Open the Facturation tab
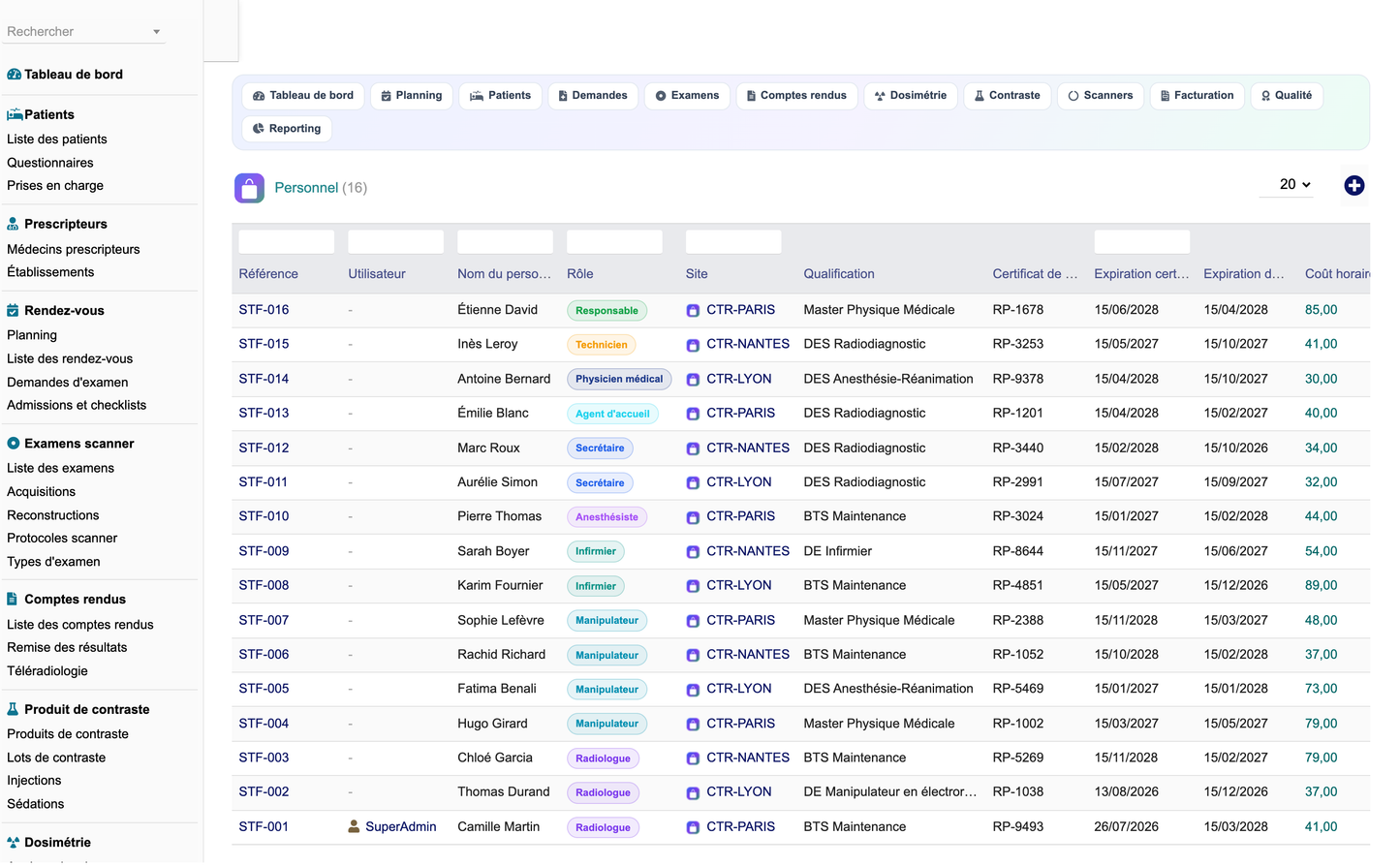The height and width of the screenshot is (866, 1400). click(1197, 96)
